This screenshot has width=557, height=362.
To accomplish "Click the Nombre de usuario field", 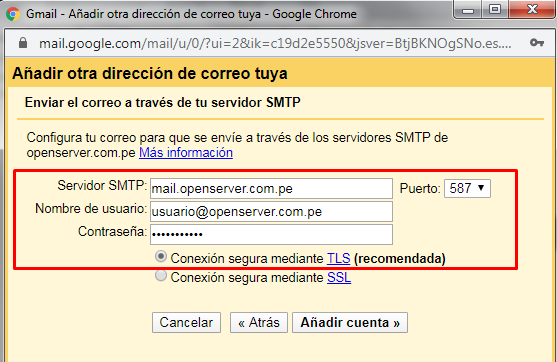I will (x=271, y=212).
